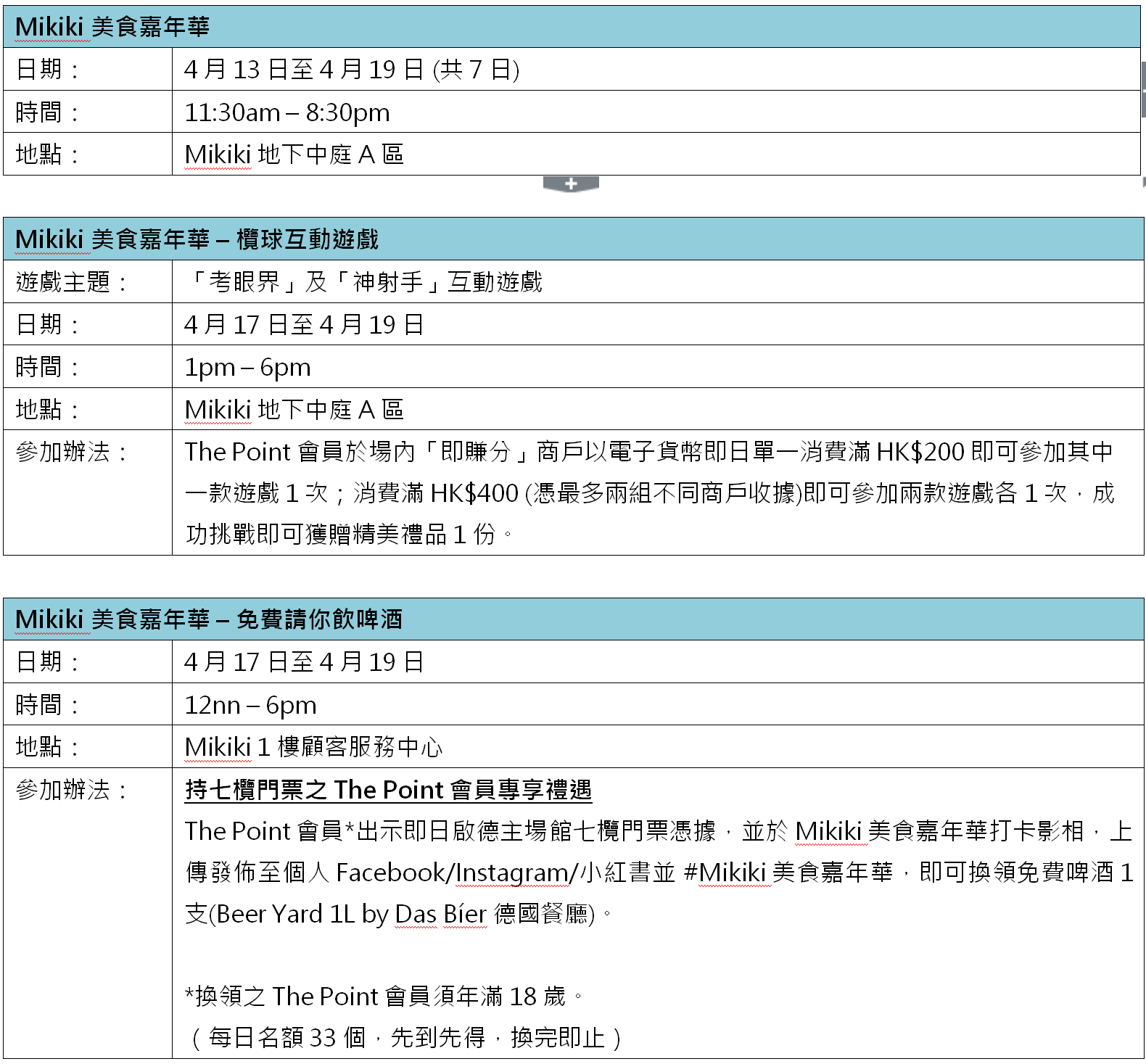This screenshot has height=1064, width=1146.
Task: Click the time cell "11:30am – 8:30pm"
Action: pyautogui.click(x=286, y=112)
